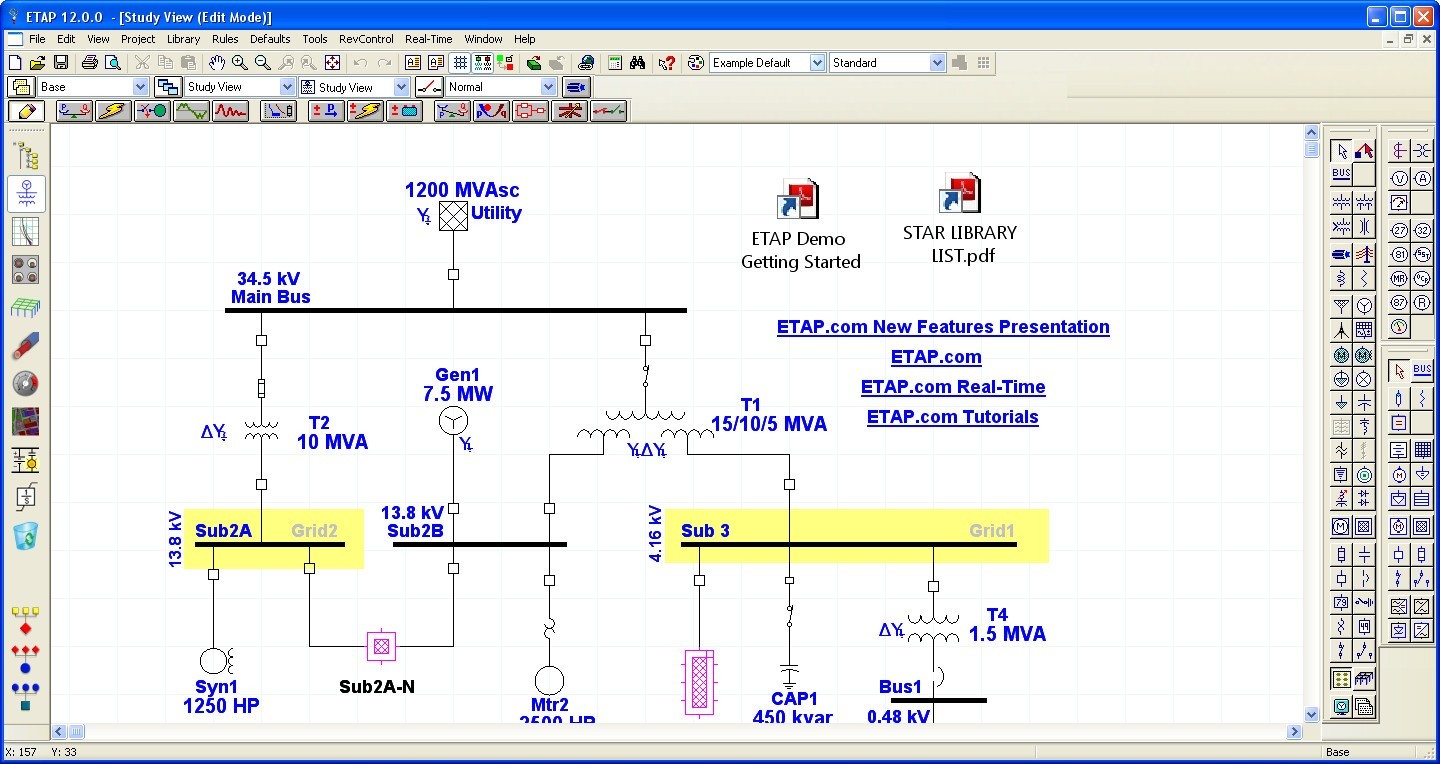Open the ETAP.com Tutorials link
The image size is (1440, 764).
[953, 417]
